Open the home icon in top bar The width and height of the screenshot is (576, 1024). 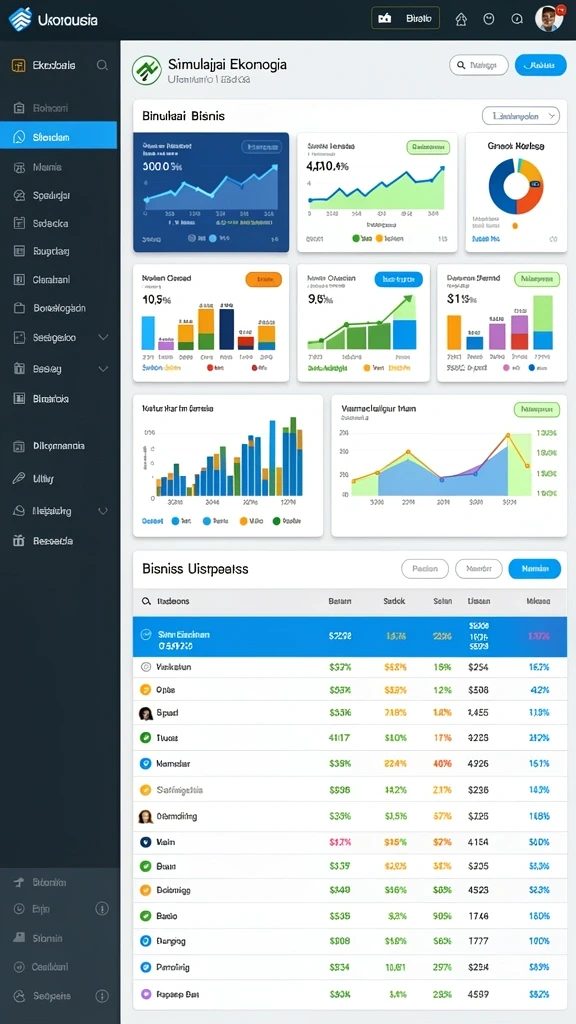coord(461,19)
